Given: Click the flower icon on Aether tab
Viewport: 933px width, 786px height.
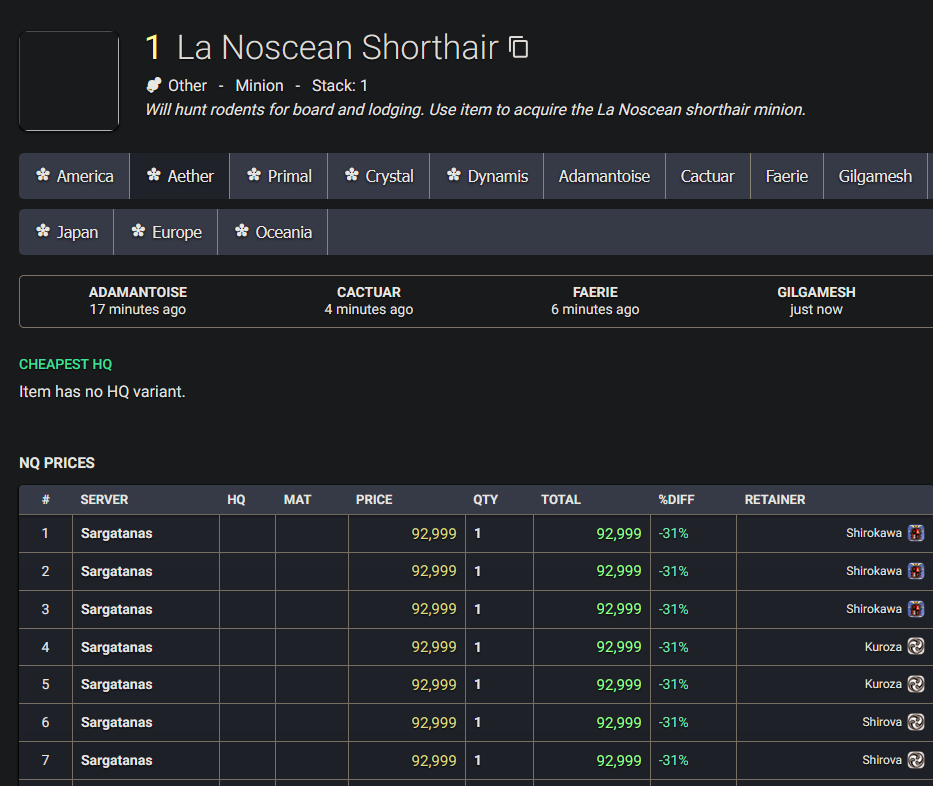Looking at the screenshot, I should click(x=154, y=175).
